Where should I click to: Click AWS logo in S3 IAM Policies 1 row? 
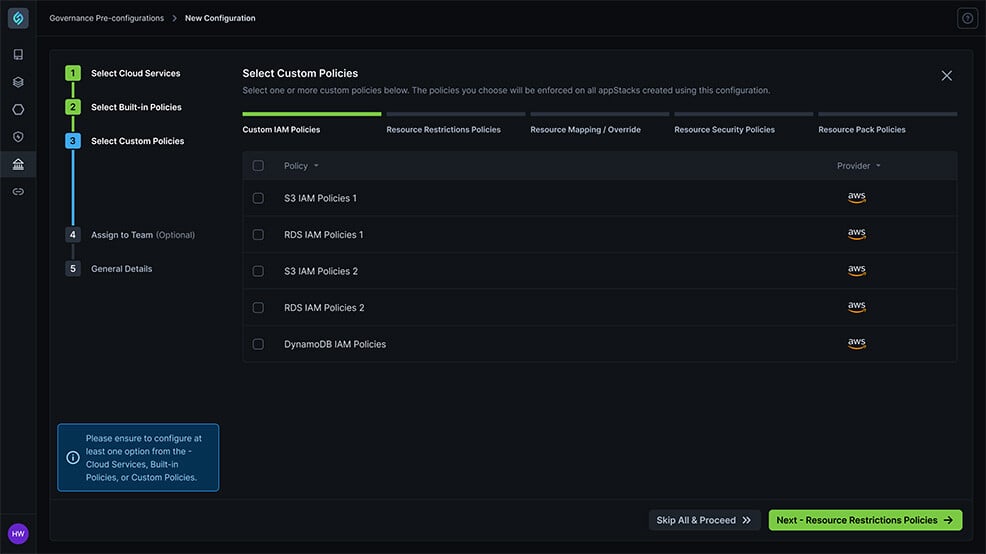856,197
